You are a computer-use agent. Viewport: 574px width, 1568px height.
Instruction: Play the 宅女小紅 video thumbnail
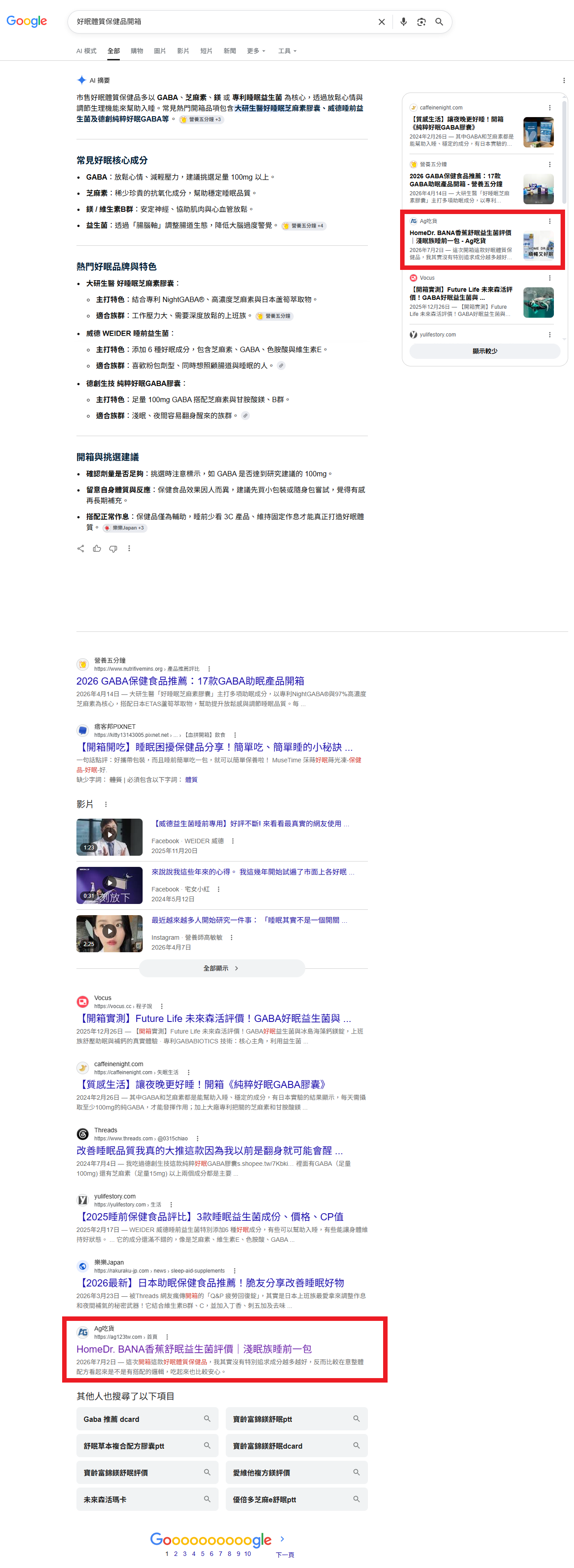click(110, 886)
